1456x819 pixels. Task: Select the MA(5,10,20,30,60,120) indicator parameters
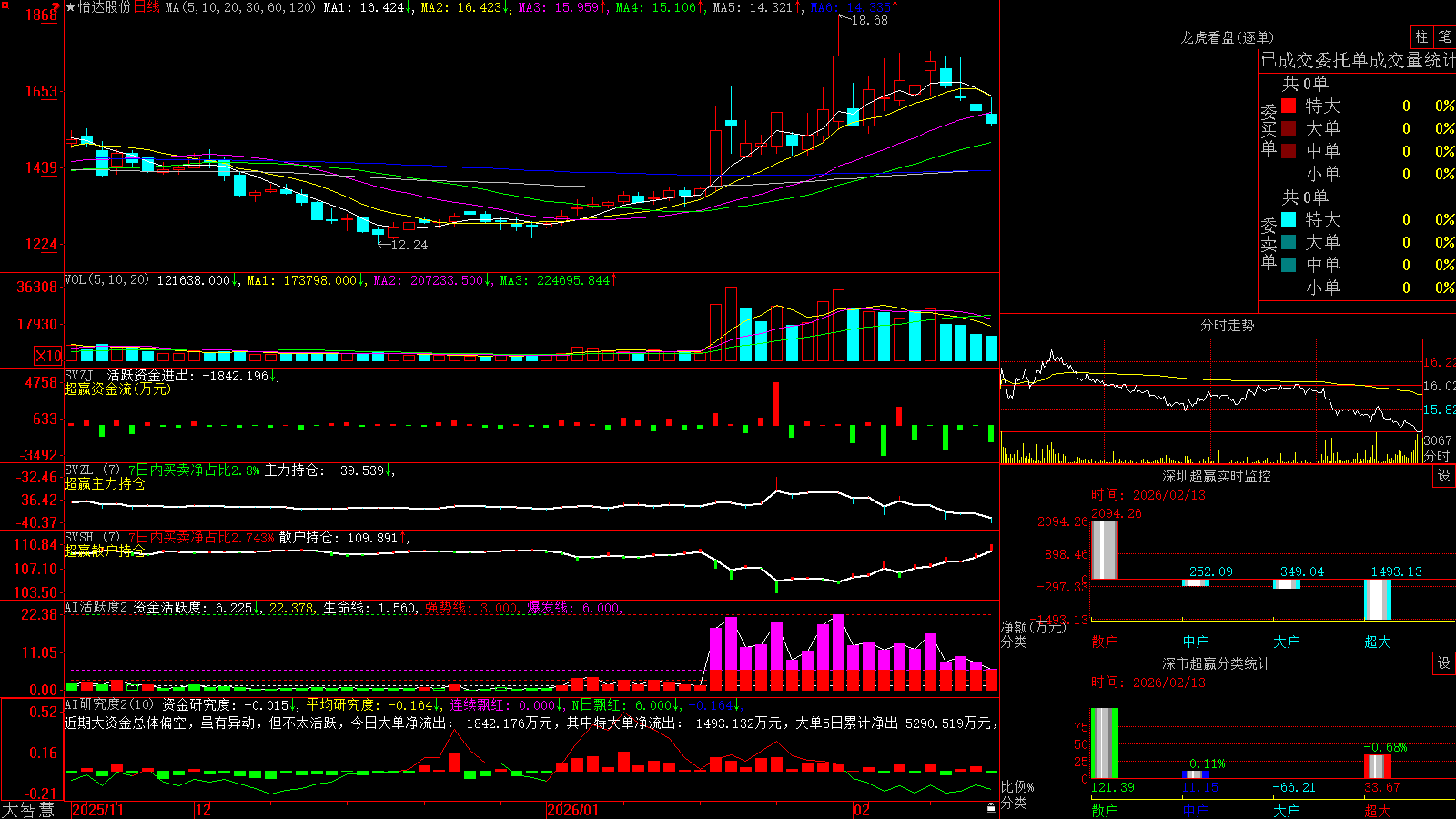(241, 7)
